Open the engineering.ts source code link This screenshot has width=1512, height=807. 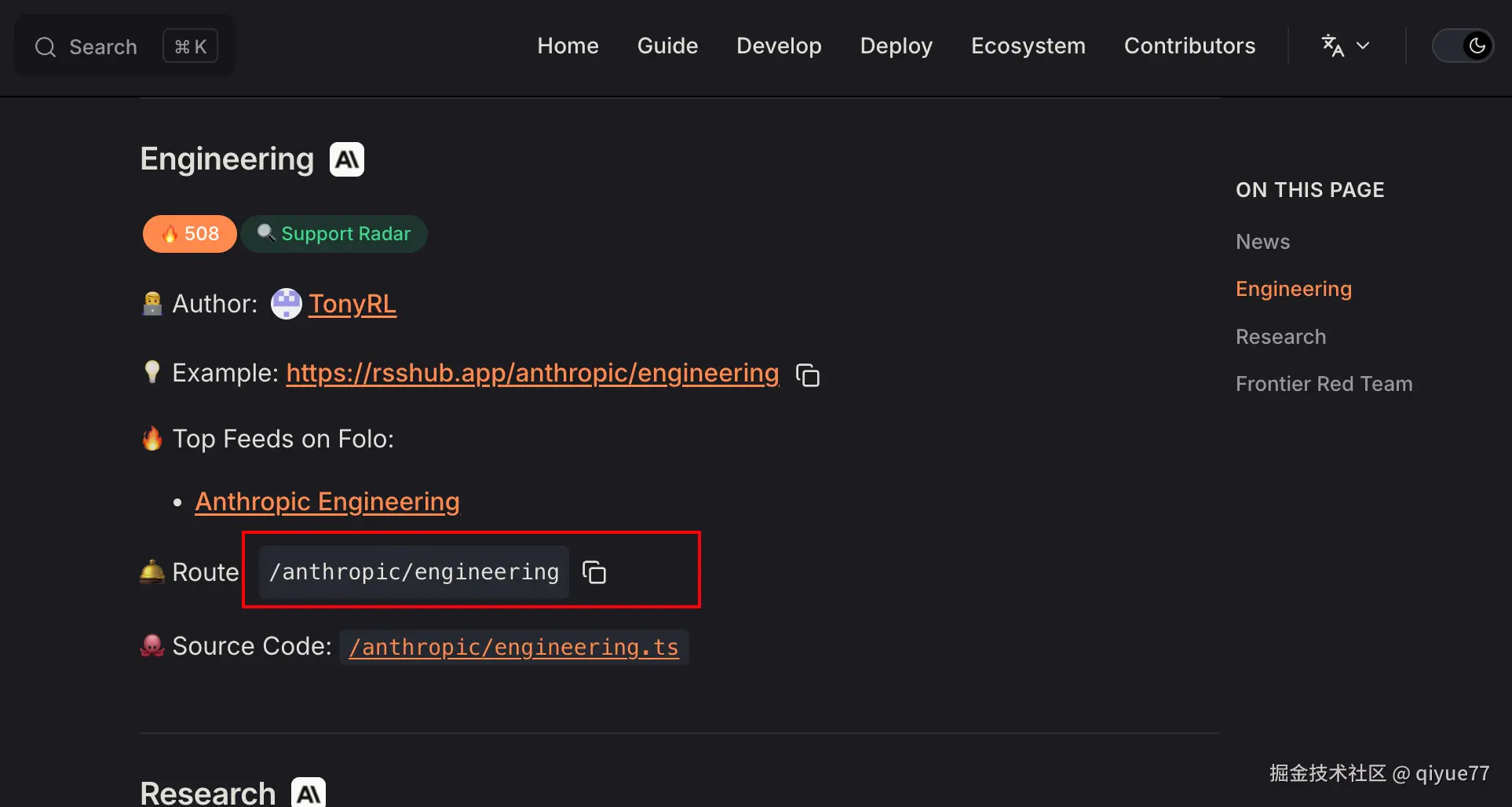tap(513, 647)
